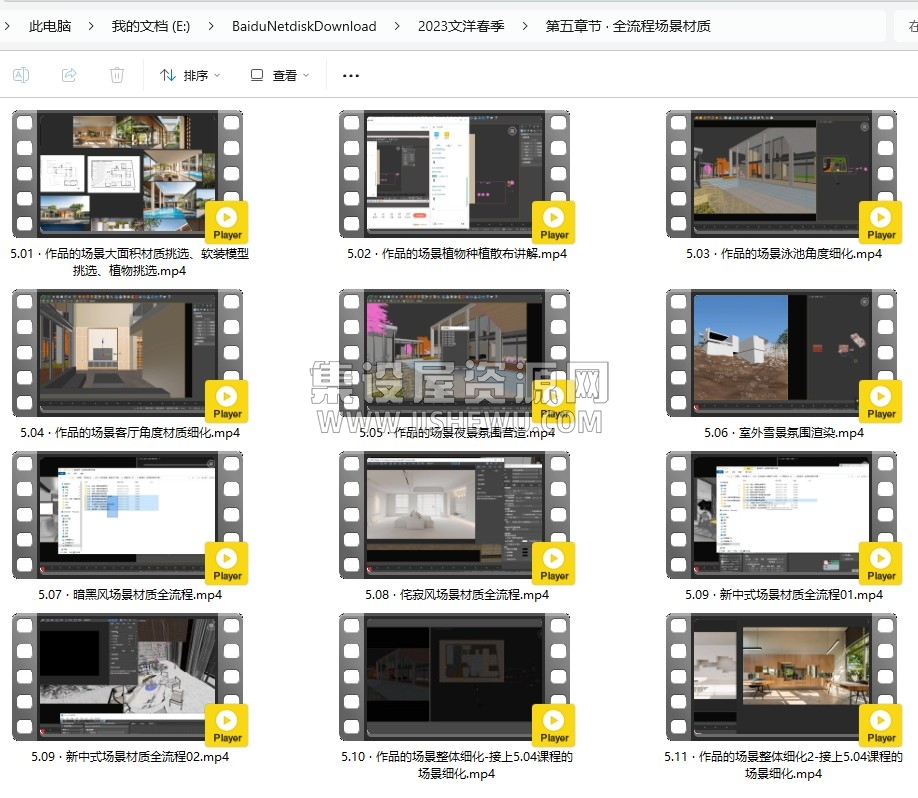
Task: Click Player badge on 5.03 video
Action: (x=881, y=222)
